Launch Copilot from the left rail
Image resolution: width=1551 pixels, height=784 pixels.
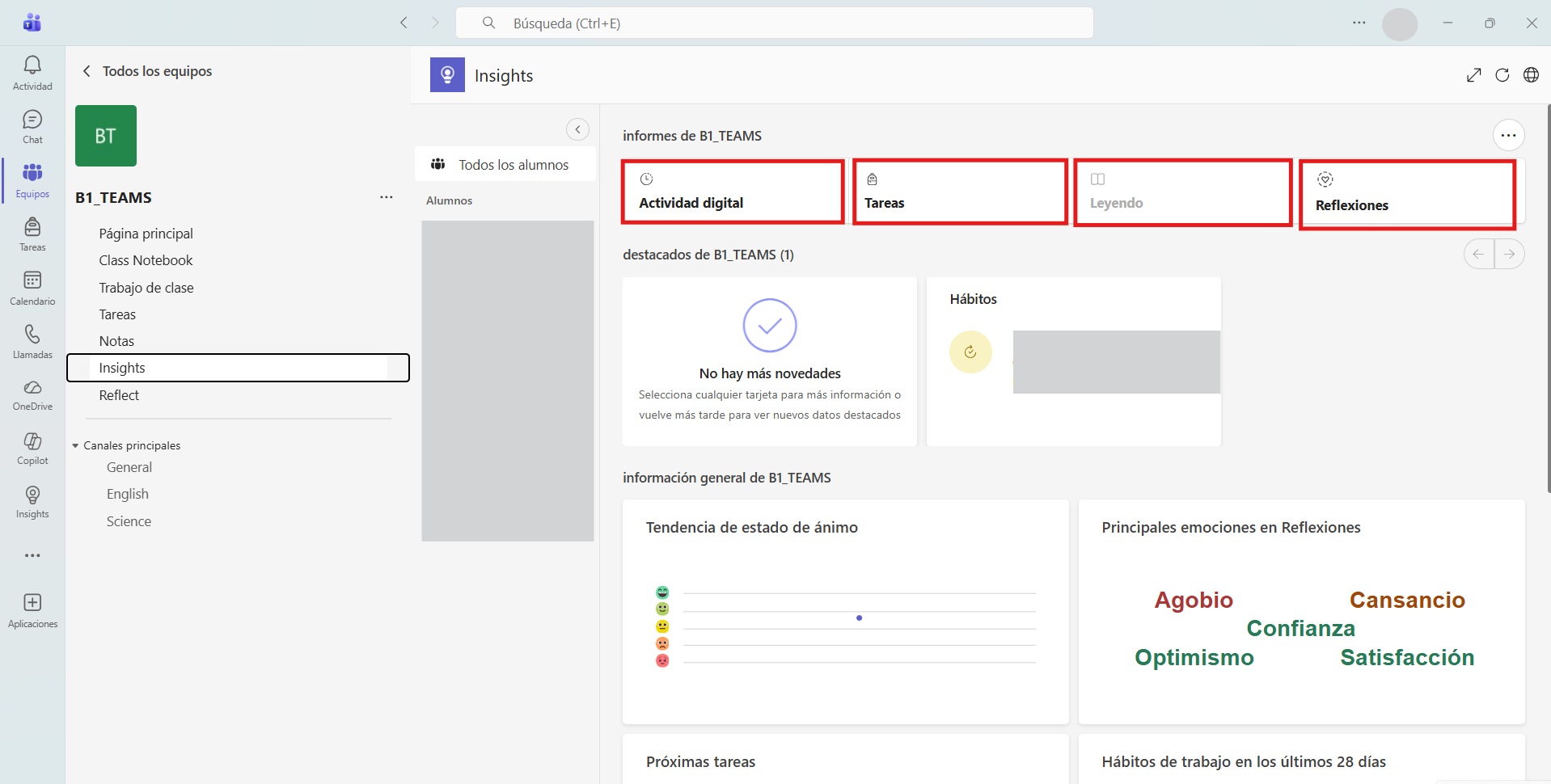click(x=32, y=448)
